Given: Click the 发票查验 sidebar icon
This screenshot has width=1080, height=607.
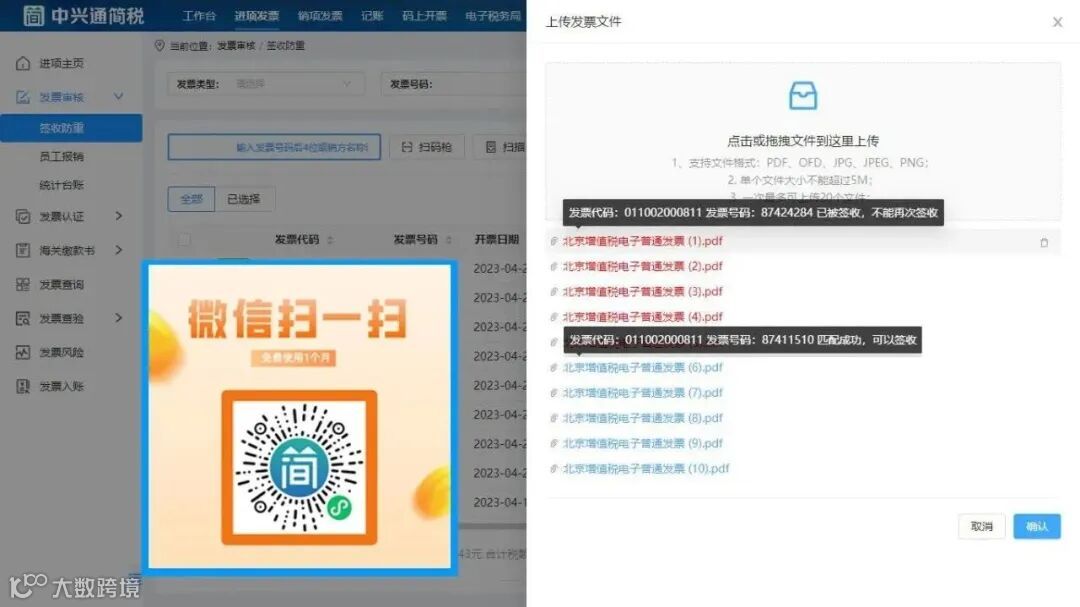Looking at the screenshot, I should click(23, 318).
